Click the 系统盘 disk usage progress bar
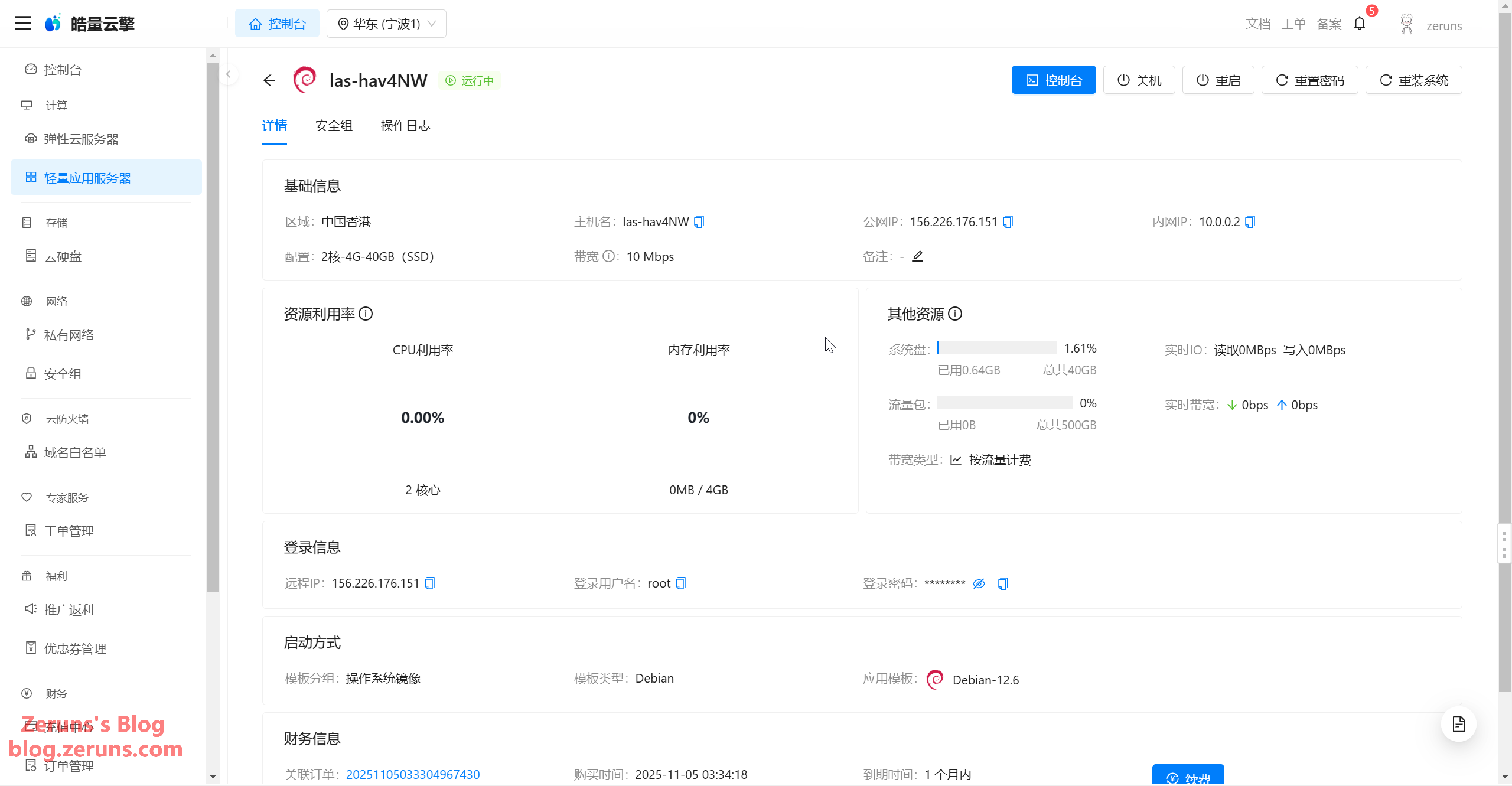The width and height of the screenshot is (1512, 786). [996, 348]
